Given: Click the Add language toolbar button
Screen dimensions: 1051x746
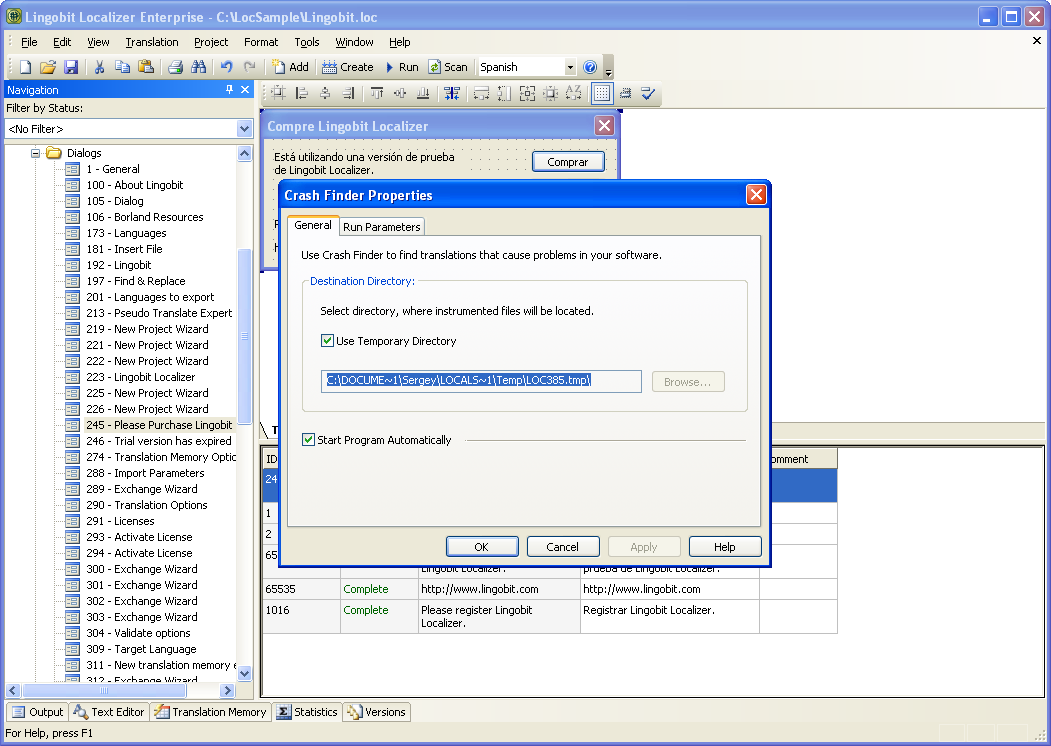Looking at the screenshot, I should point(290,67).
